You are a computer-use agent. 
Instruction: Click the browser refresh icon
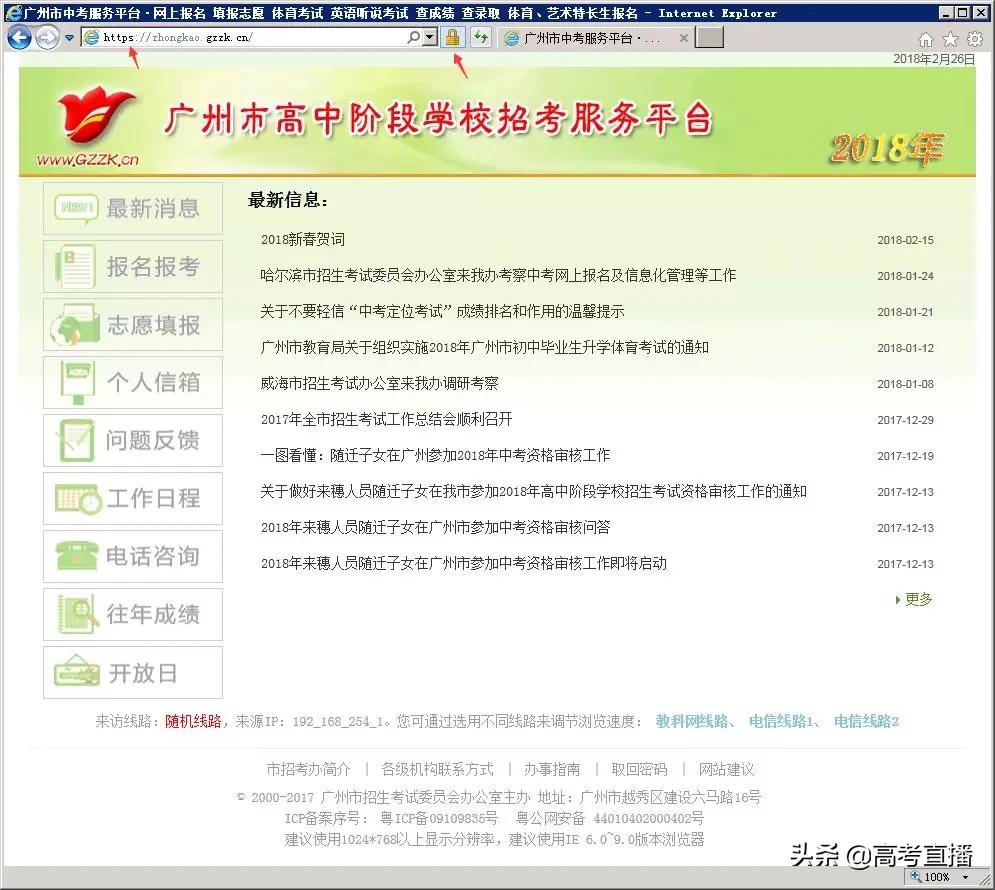tap(478, 40)
